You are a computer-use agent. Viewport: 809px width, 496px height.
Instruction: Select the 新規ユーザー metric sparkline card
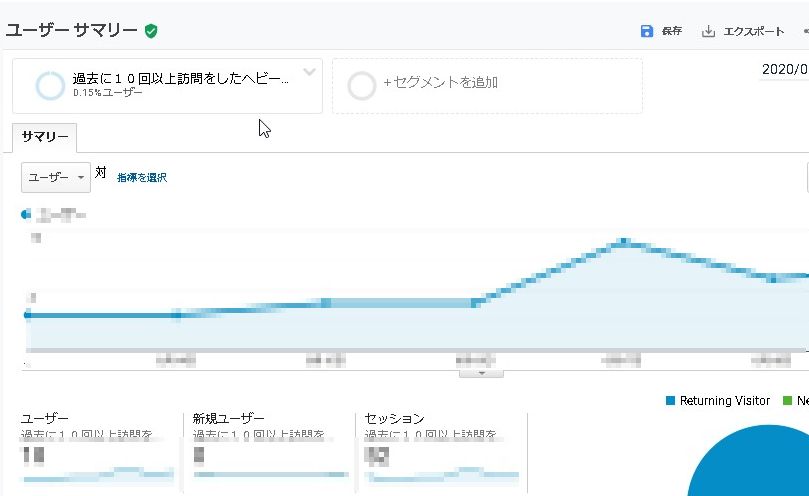pyautogui.click(x=268, y=450)
